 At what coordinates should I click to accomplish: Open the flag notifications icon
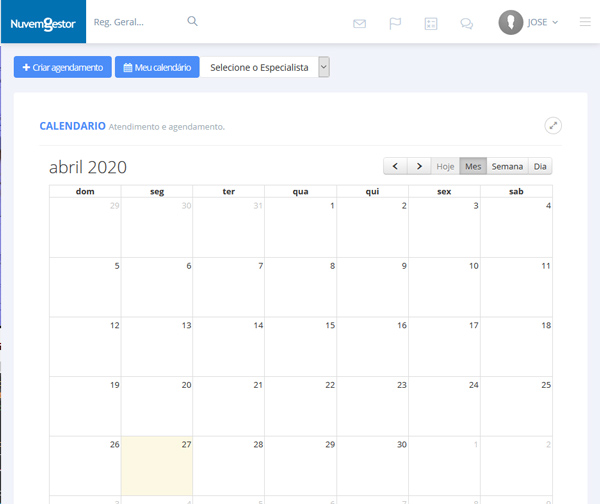[x=395, y=24]
